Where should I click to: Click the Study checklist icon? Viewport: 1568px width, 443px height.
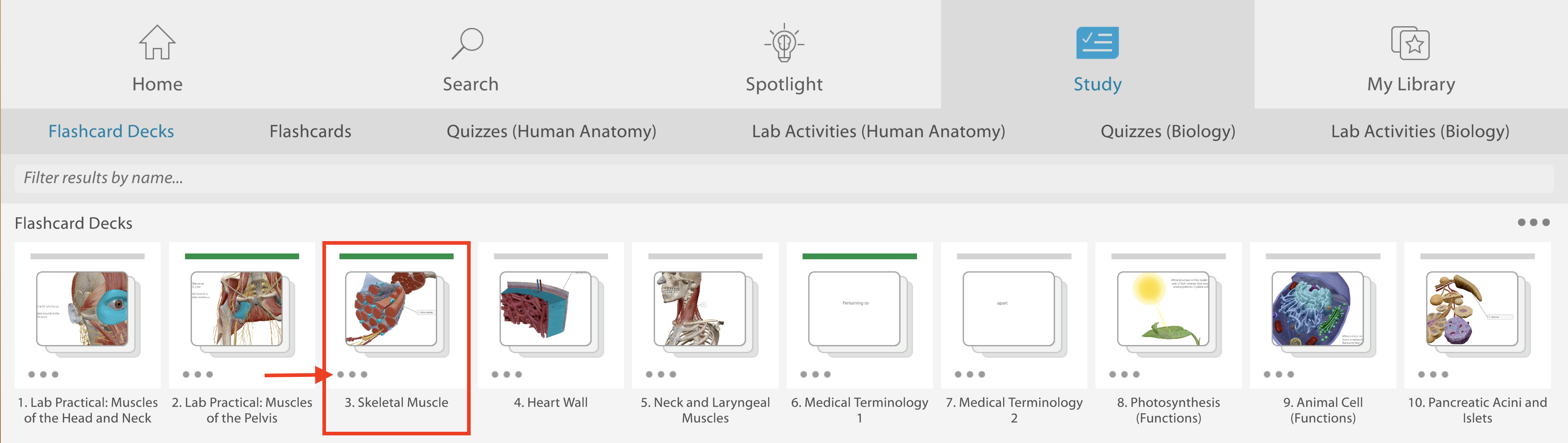[x=1097, y=43]
